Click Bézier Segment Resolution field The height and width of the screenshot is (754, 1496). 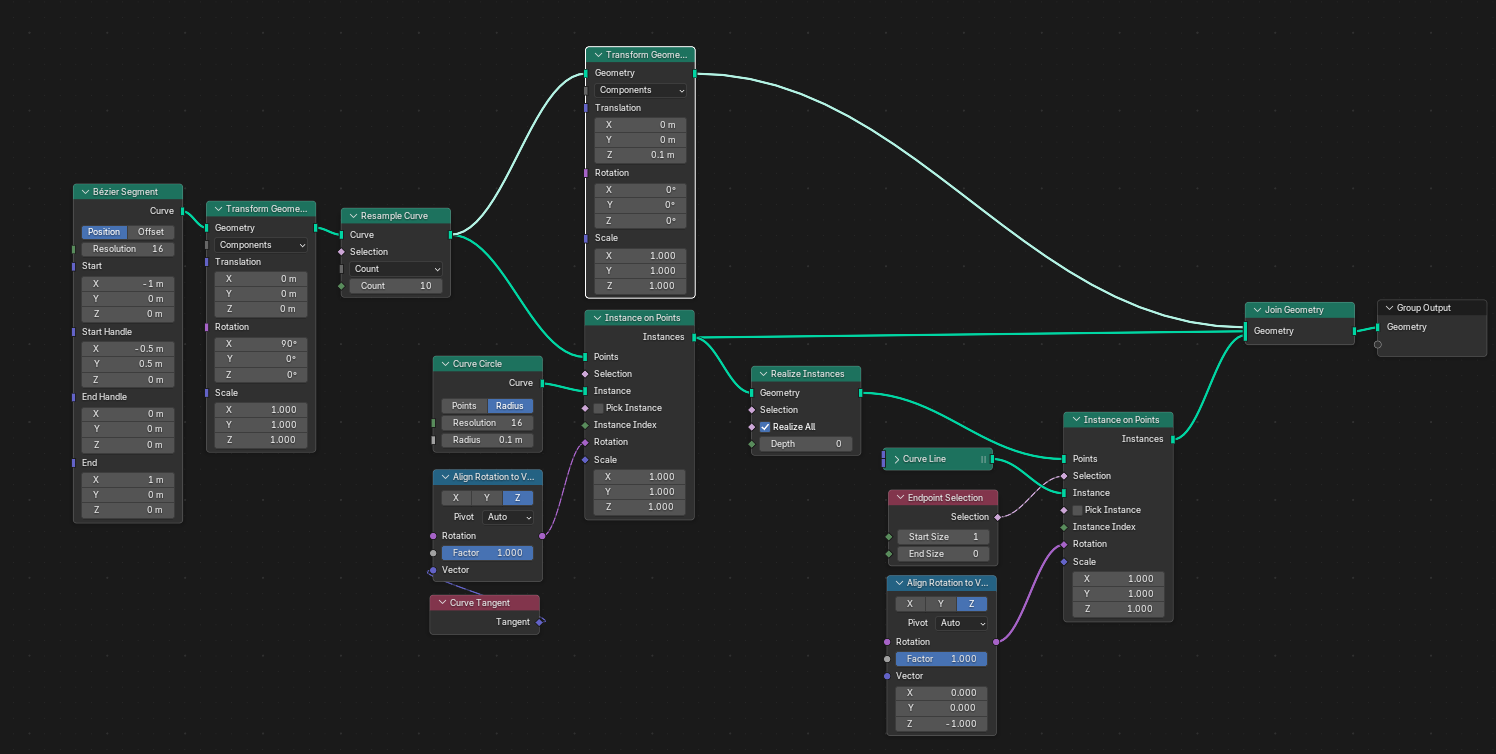[x=128, y=249]
